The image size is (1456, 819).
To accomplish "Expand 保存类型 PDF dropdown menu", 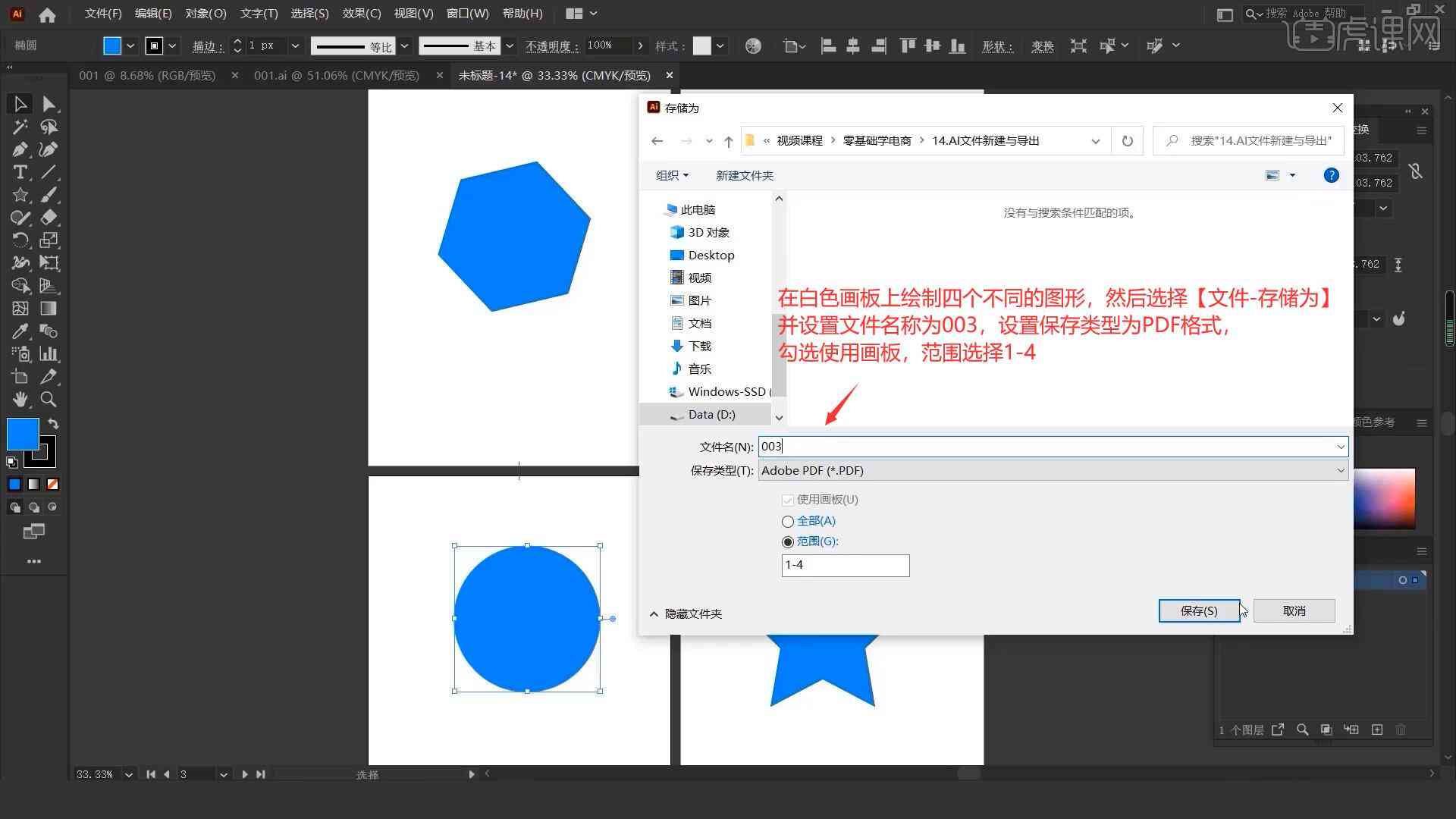I will click(1340, 470).
